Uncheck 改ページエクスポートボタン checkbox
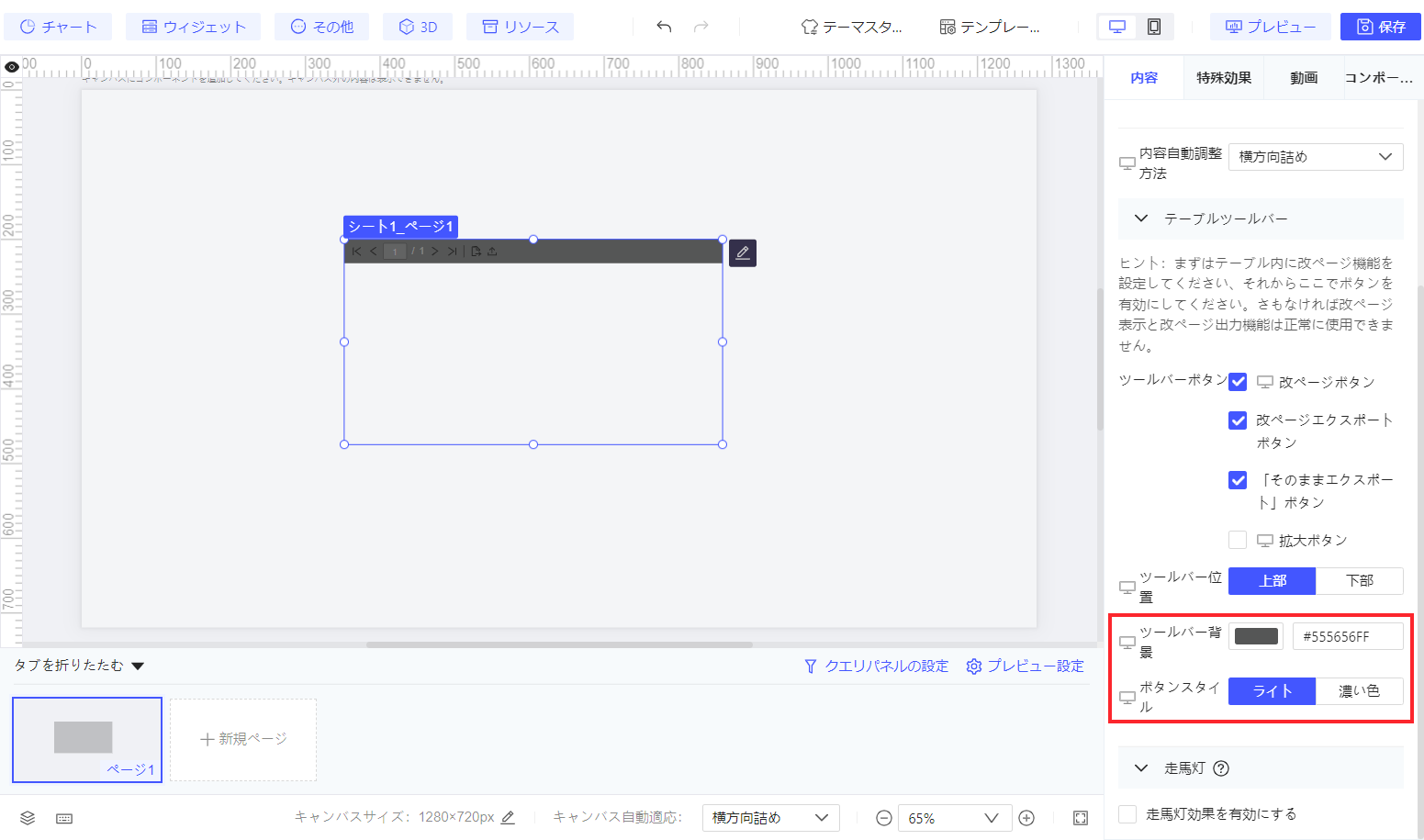 click(x=1238, y=420)
